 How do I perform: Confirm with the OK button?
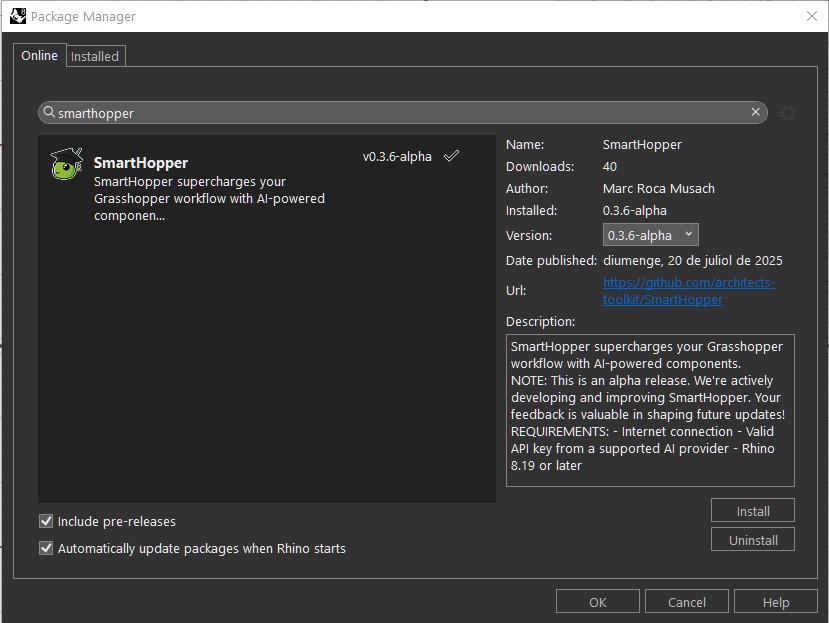(x=597, y=602)
